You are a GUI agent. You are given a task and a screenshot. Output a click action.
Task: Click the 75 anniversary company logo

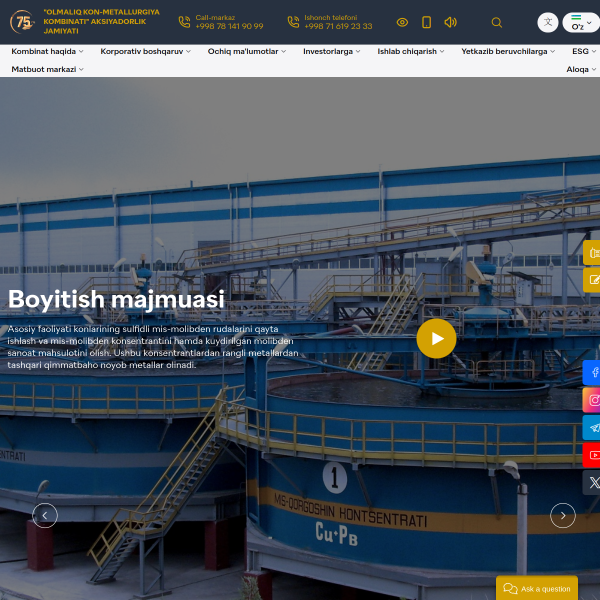22,22
